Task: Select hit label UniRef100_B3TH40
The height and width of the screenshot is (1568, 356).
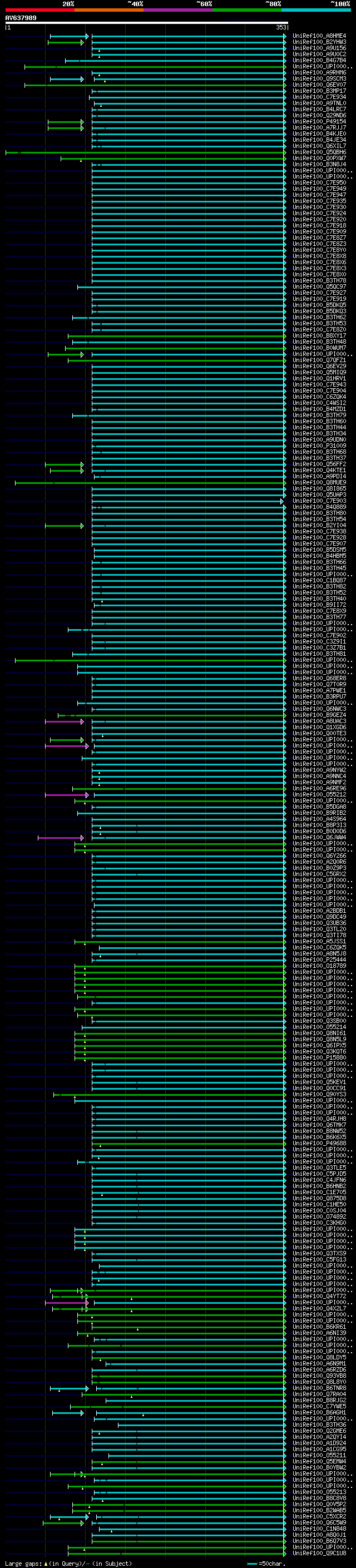Action: tap(319, 599)
